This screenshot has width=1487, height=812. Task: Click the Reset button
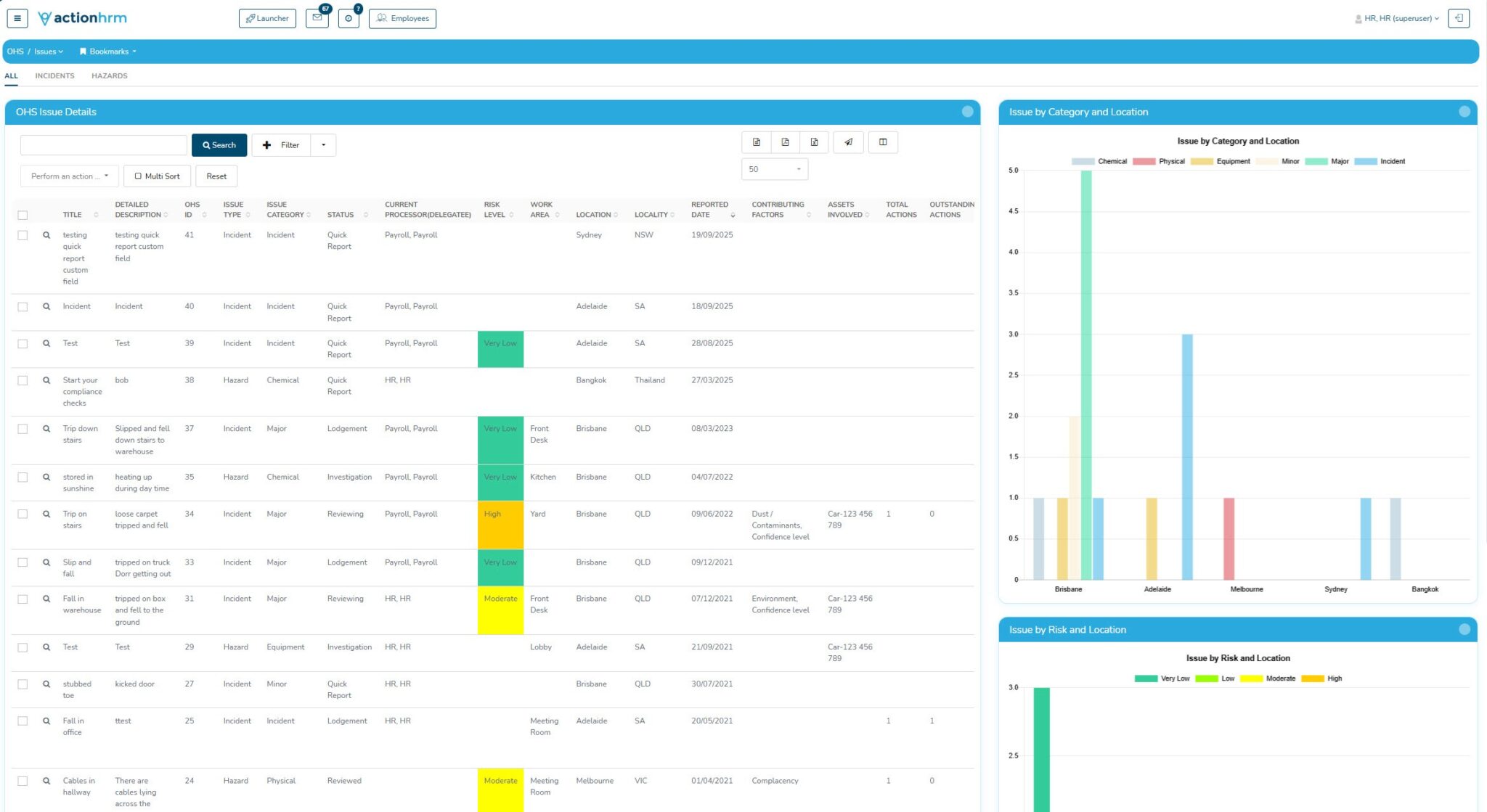click(216, 176)
